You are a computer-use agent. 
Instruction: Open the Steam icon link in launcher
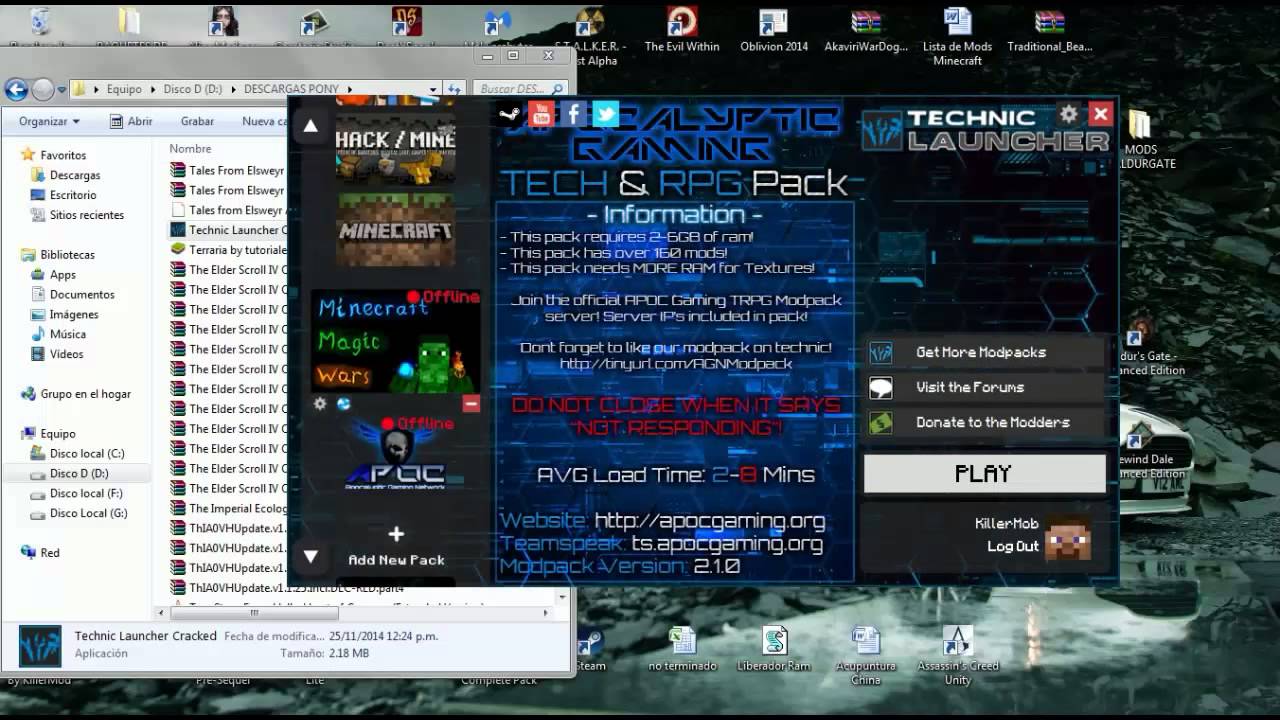click(509, 114)
